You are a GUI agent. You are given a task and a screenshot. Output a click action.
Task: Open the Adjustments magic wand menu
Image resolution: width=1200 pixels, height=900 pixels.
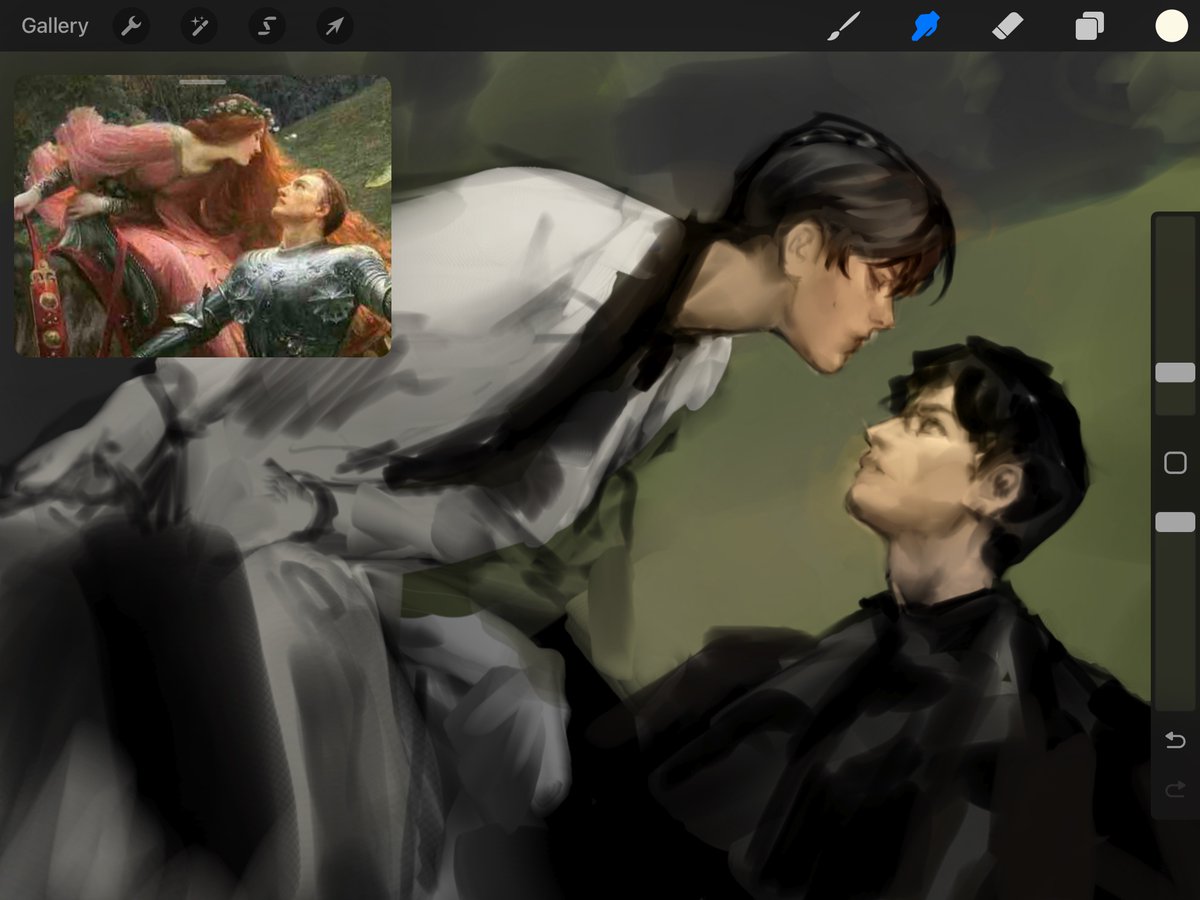(x=199, y=26)
